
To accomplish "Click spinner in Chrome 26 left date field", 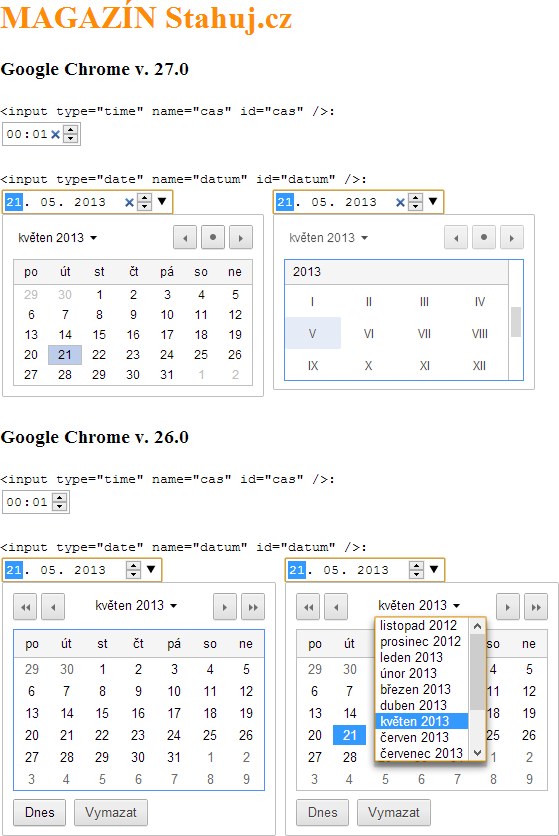I will pos(133,570).
